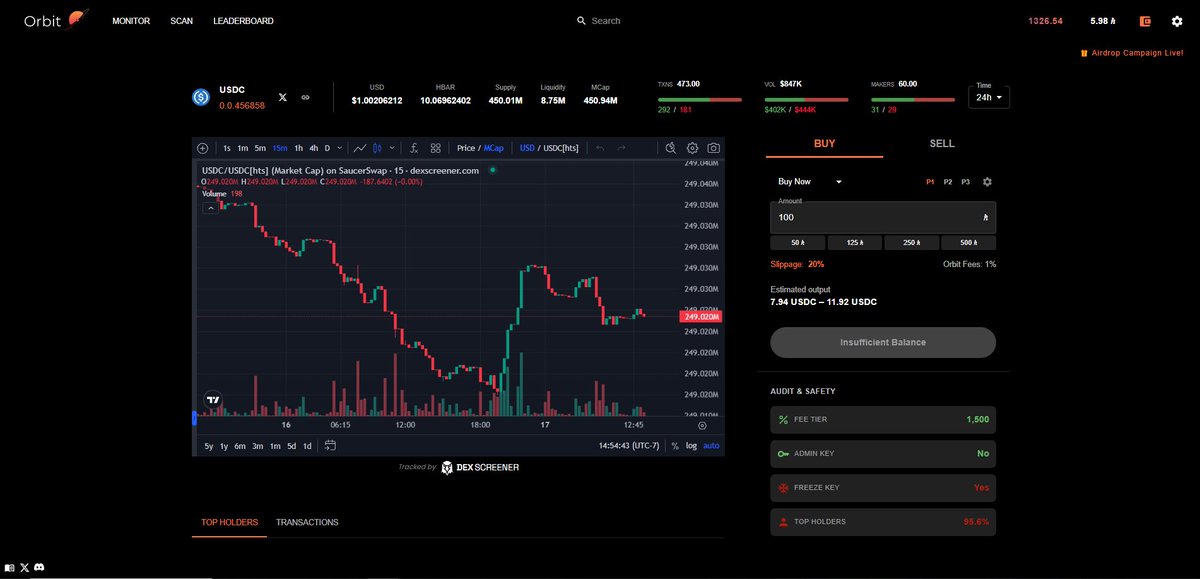Image resolution: width=1200 pixels, height=579 pixels.
Task: Switch to the SELL tab
Action: point(942,144)
